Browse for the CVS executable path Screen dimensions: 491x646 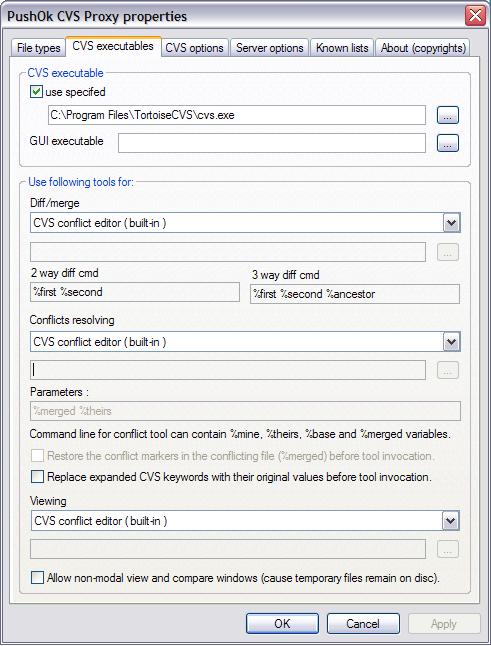point(448,115)
